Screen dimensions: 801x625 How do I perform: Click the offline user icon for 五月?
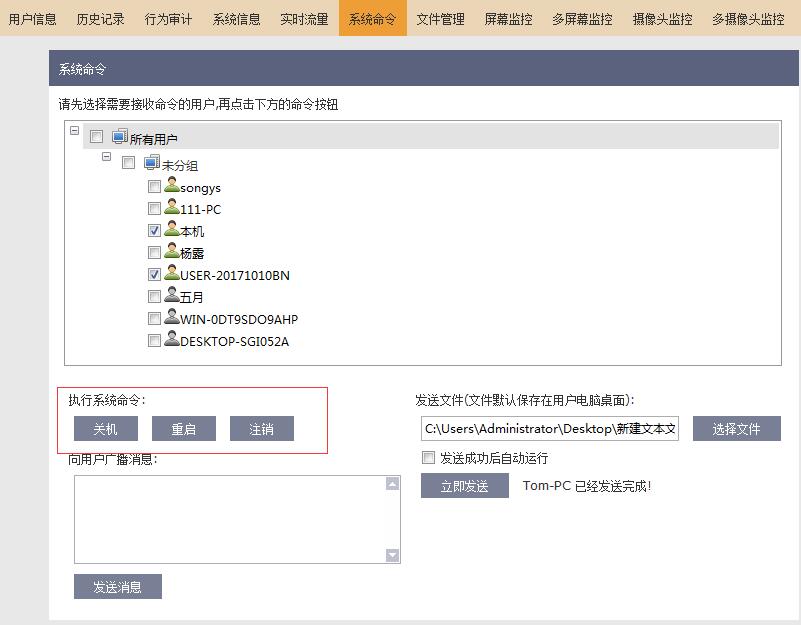click(x=171, y=296)
